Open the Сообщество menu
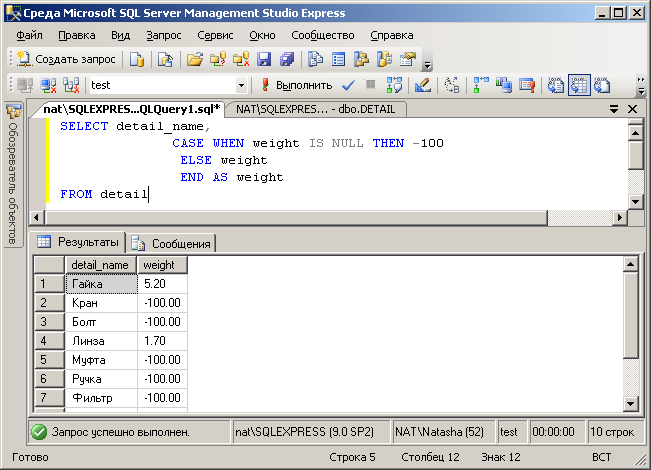651x470 pixels. point(323,35)
